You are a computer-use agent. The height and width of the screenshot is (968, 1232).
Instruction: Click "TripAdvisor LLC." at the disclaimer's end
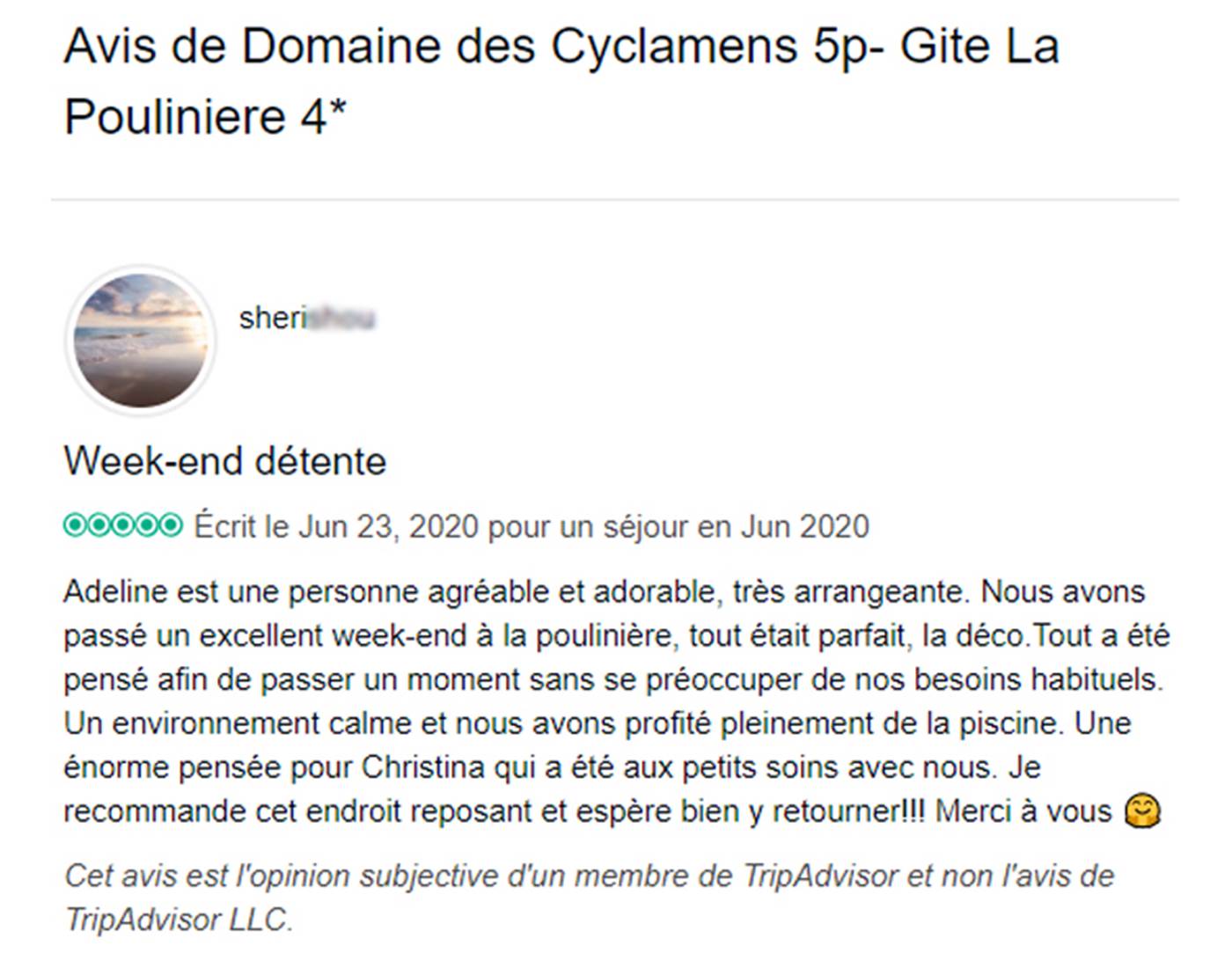click(178, 920)
